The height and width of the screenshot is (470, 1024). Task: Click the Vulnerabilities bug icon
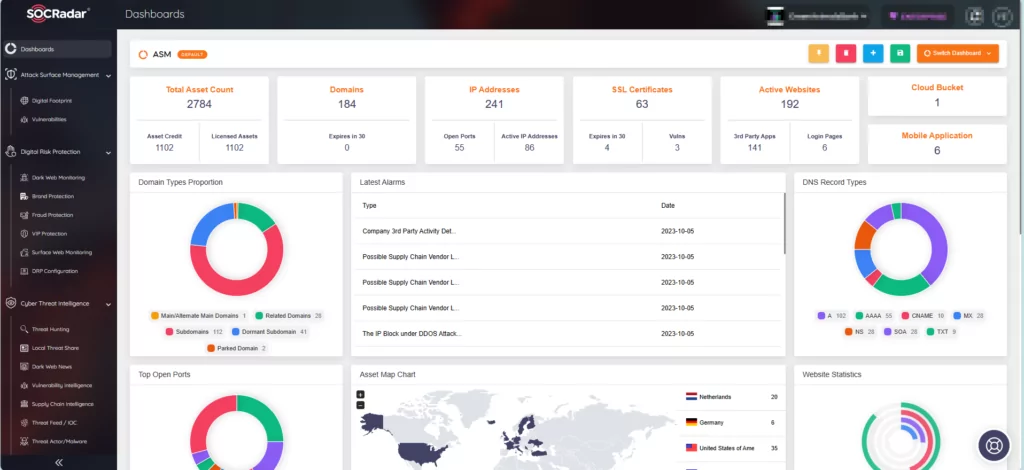[25, 119]
